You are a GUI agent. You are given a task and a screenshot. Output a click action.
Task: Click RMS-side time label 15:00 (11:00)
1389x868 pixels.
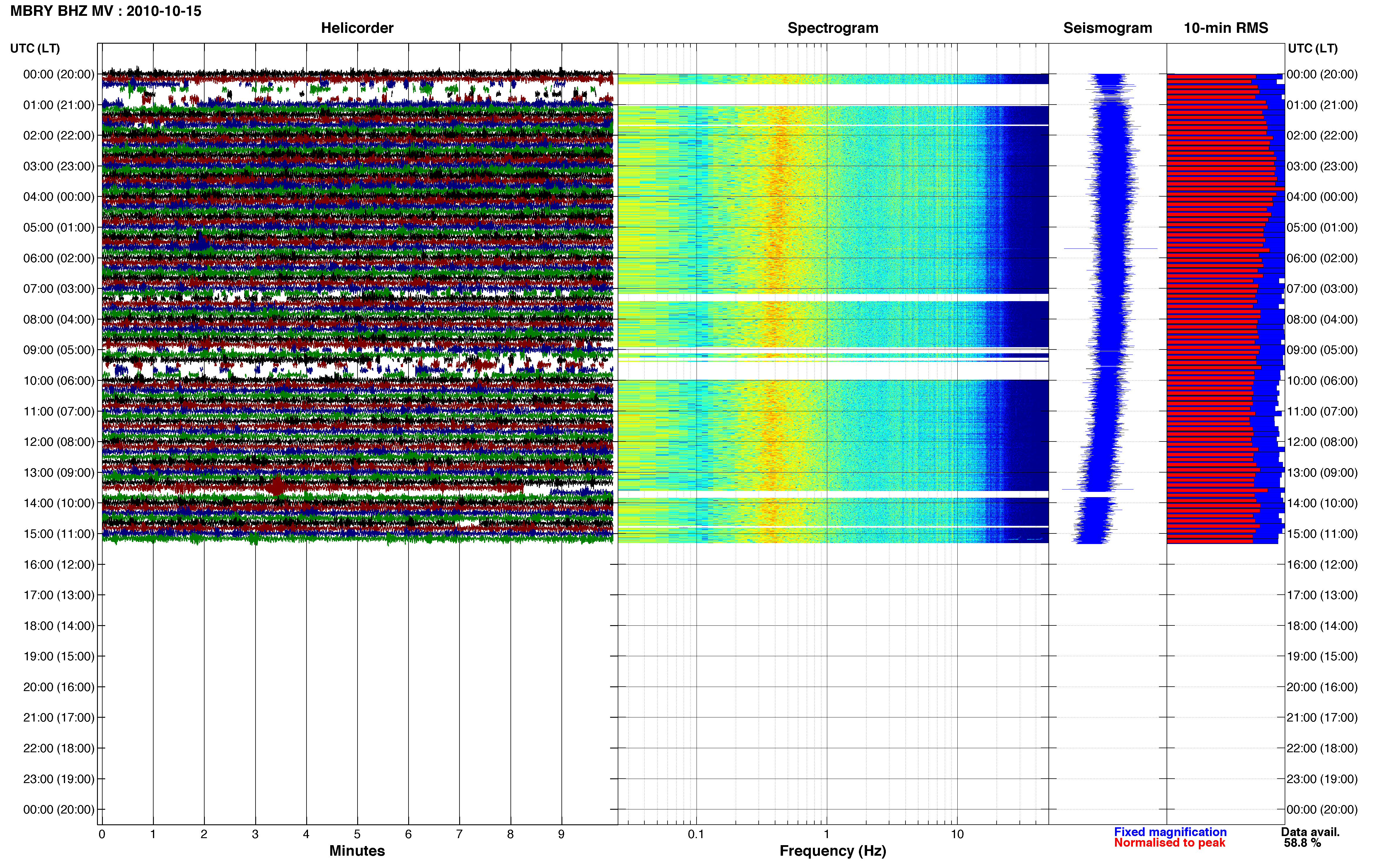[1322, 534]
